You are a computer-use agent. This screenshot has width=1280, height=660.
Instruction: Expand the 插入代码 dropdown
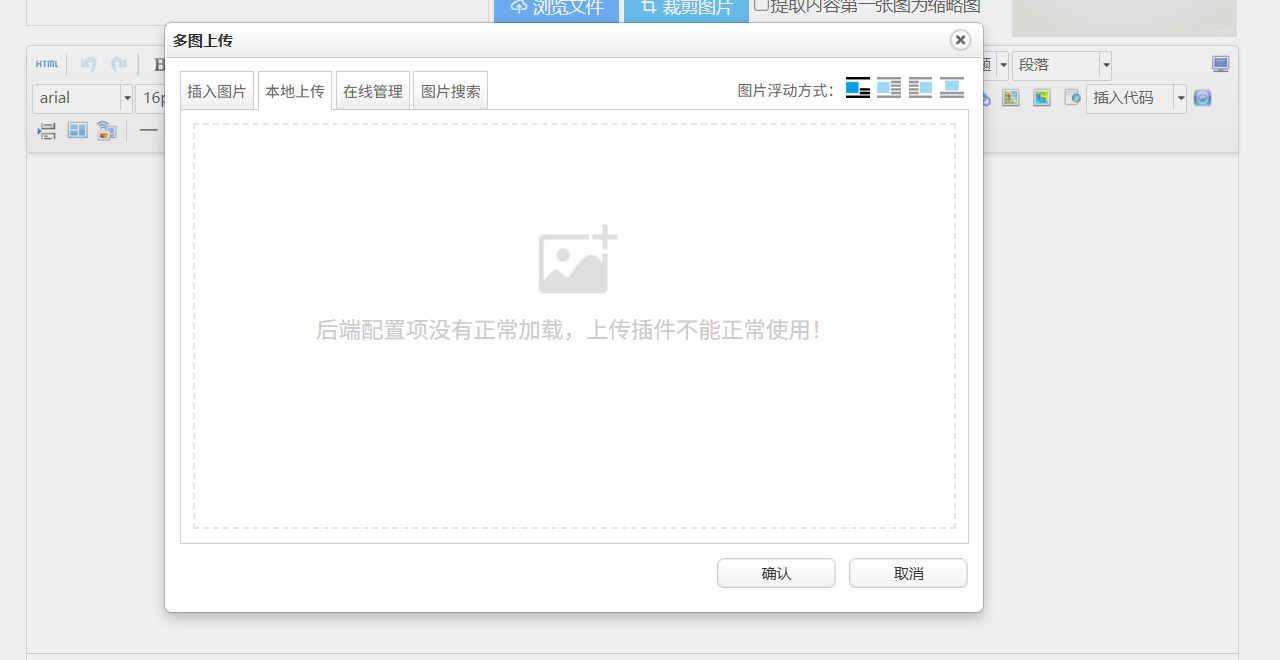pos(1180,98)
